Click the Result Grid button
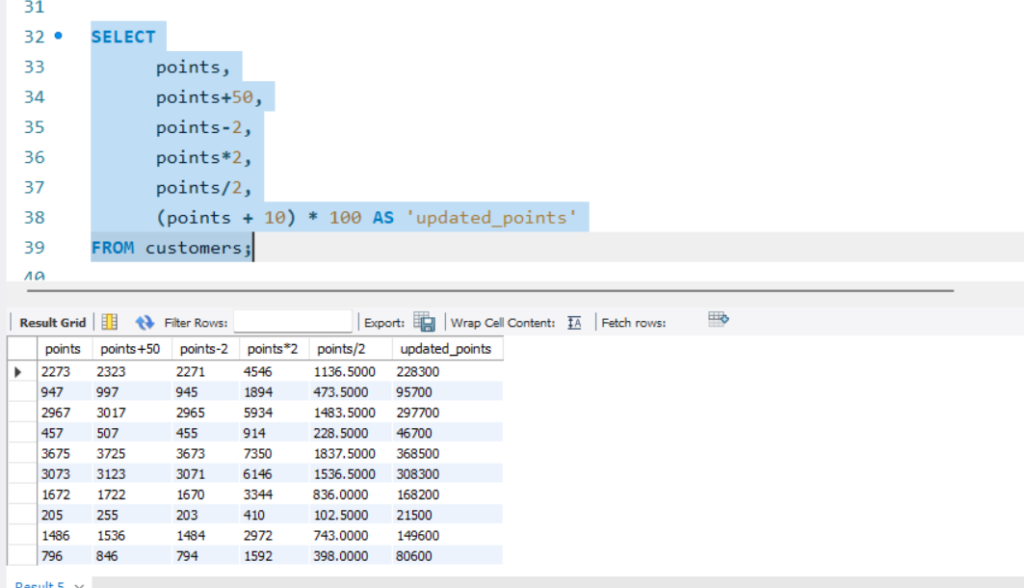The width and height of the screenshot is (1024, 588). (x=52, y=323)
